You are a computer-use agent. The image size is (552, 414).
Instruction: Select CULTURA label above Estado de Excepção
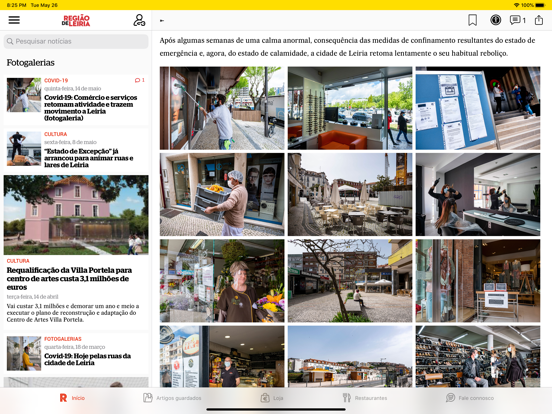pyautogui.click(x=55, y=134)
